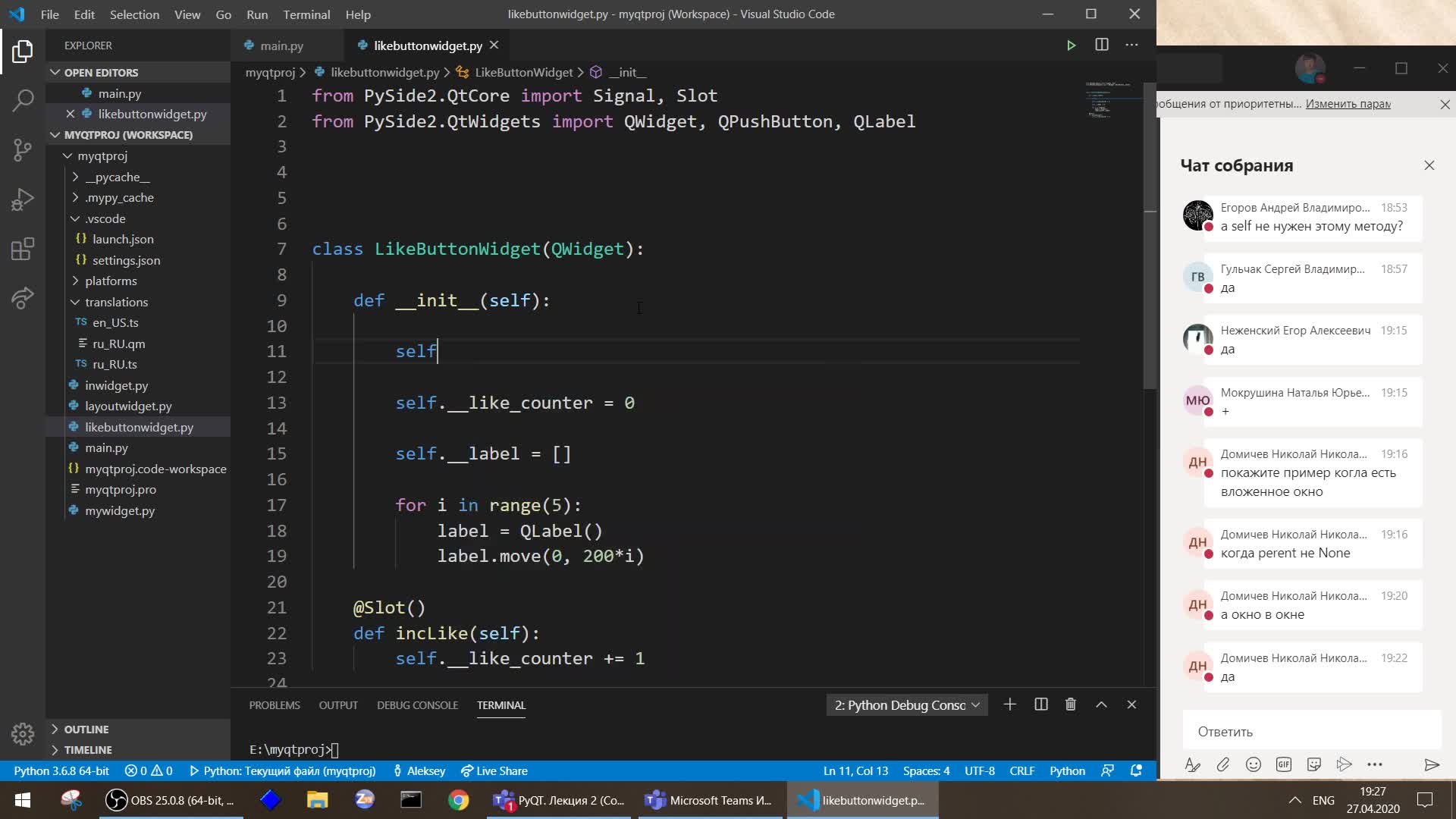
Task: Open the Live Share activity bar icon
Action: [23, 298]
